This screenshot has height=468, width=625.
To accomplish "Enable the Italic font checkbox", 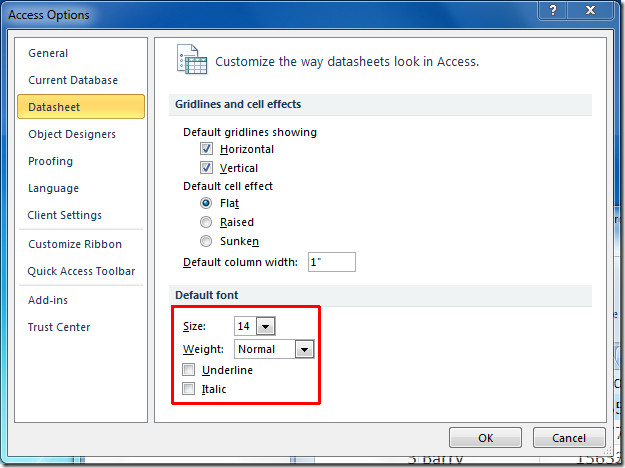I will [x=189, y=388].
